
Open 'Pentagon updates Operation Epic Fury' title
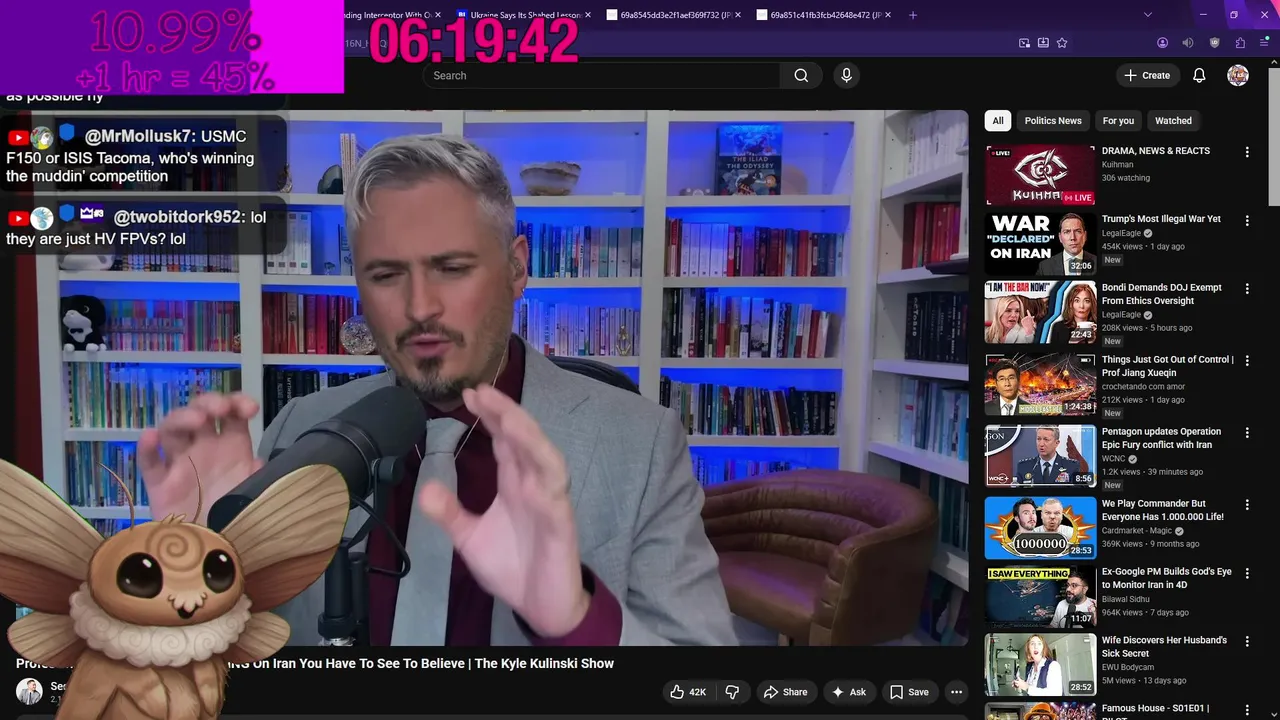coord(1161,438)
